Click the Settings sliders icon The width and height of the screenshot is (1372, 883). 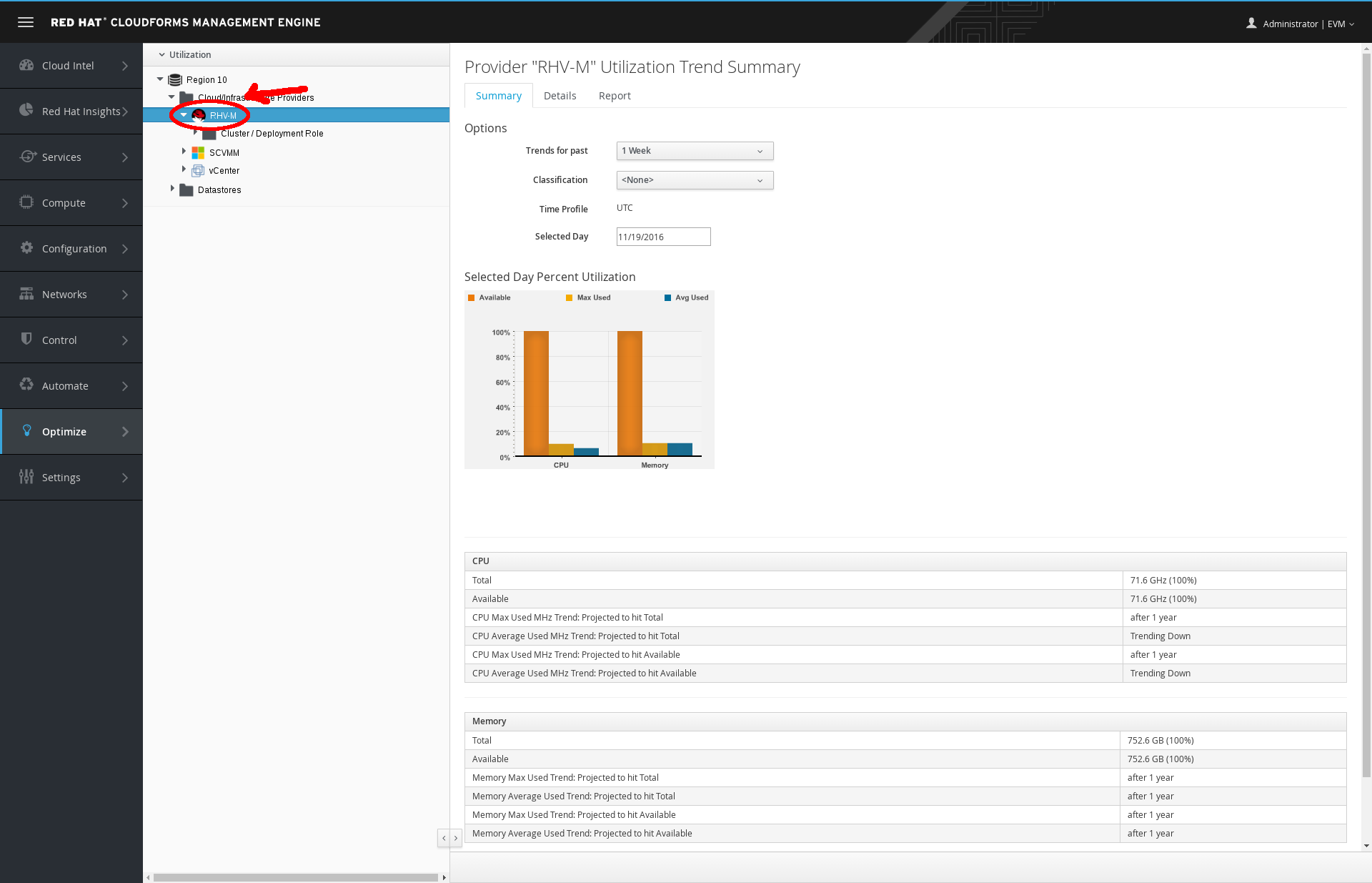(x=26, y=476)
